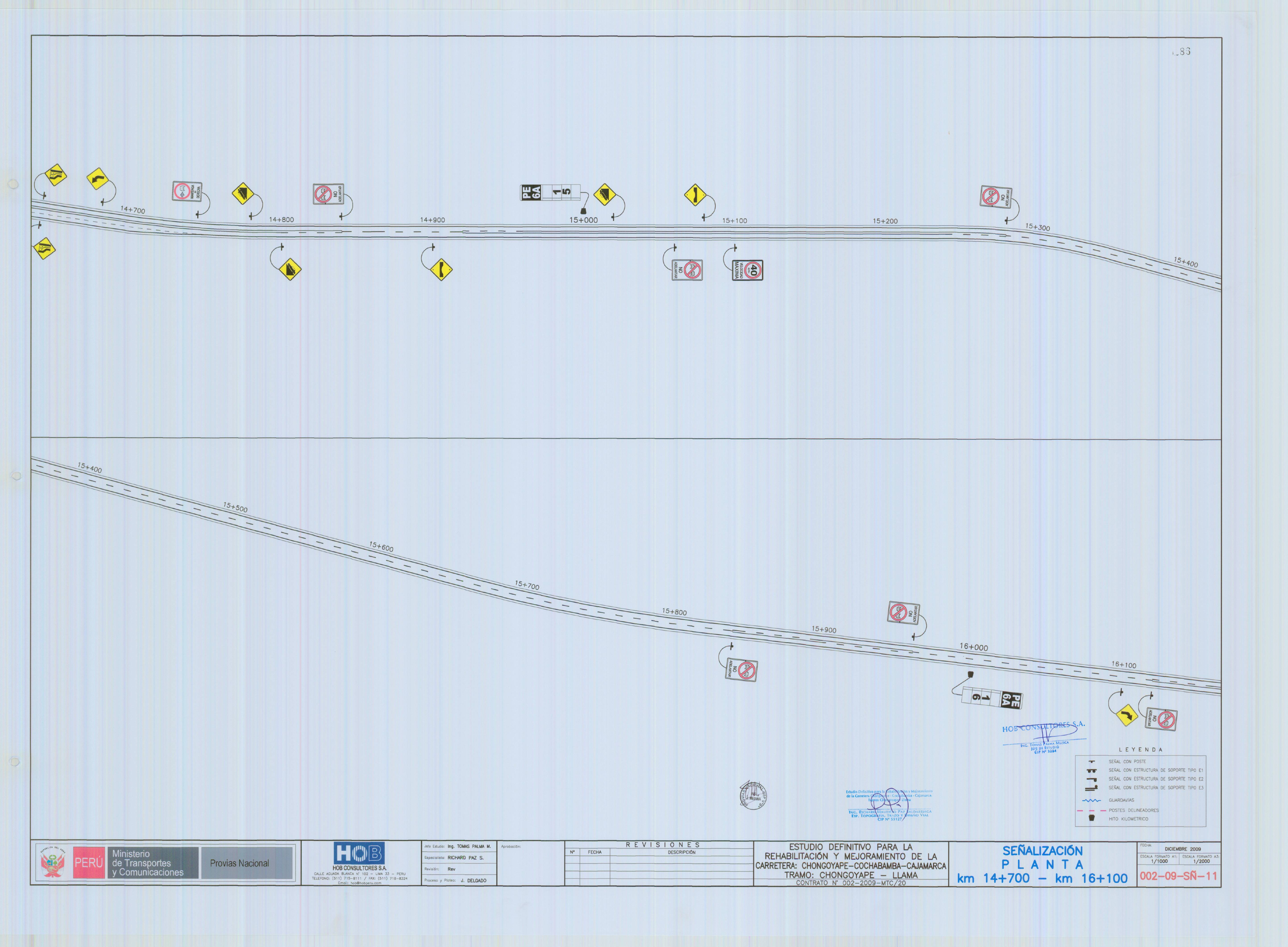Screen dimensions: 1288x947
Task: Click the No Adelantar sign left of the speed limit sign
Action: coord(687,270)
